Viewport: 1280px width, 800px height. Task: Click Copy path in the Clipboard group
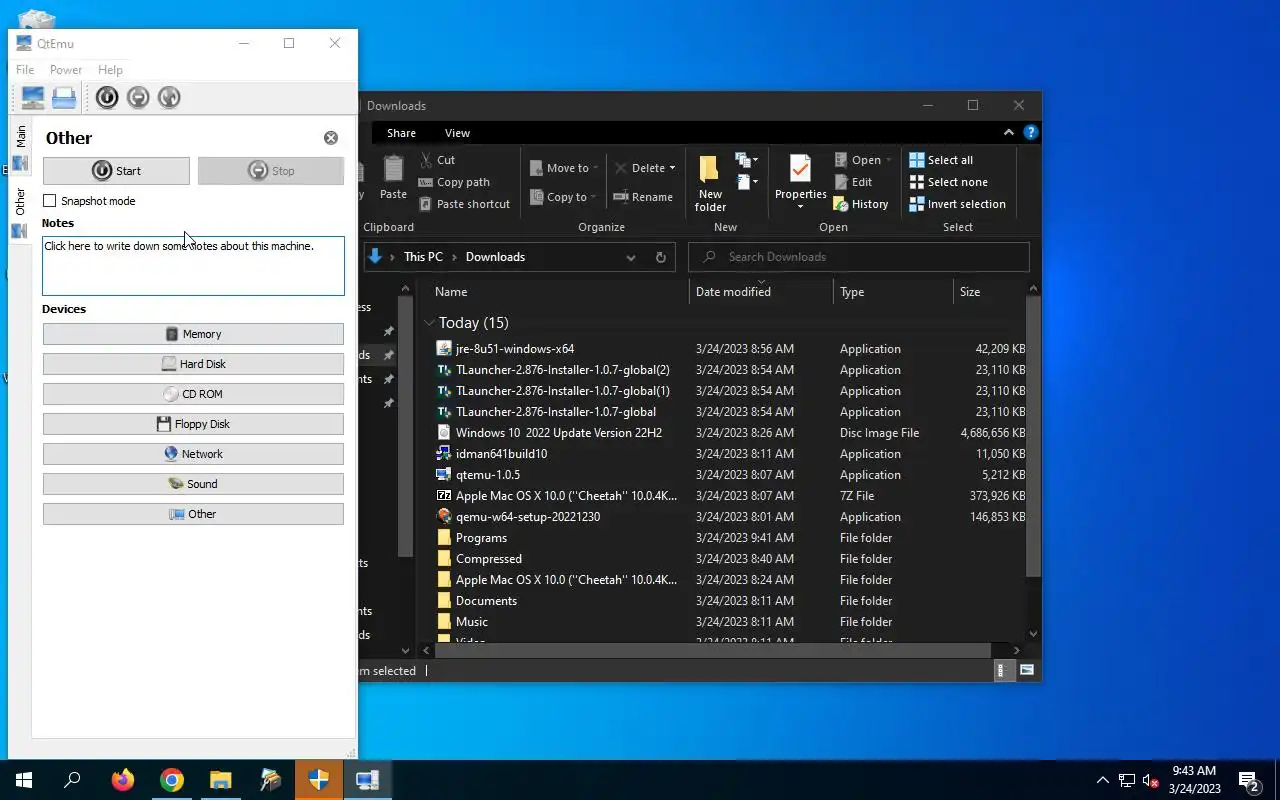[454, 182]
